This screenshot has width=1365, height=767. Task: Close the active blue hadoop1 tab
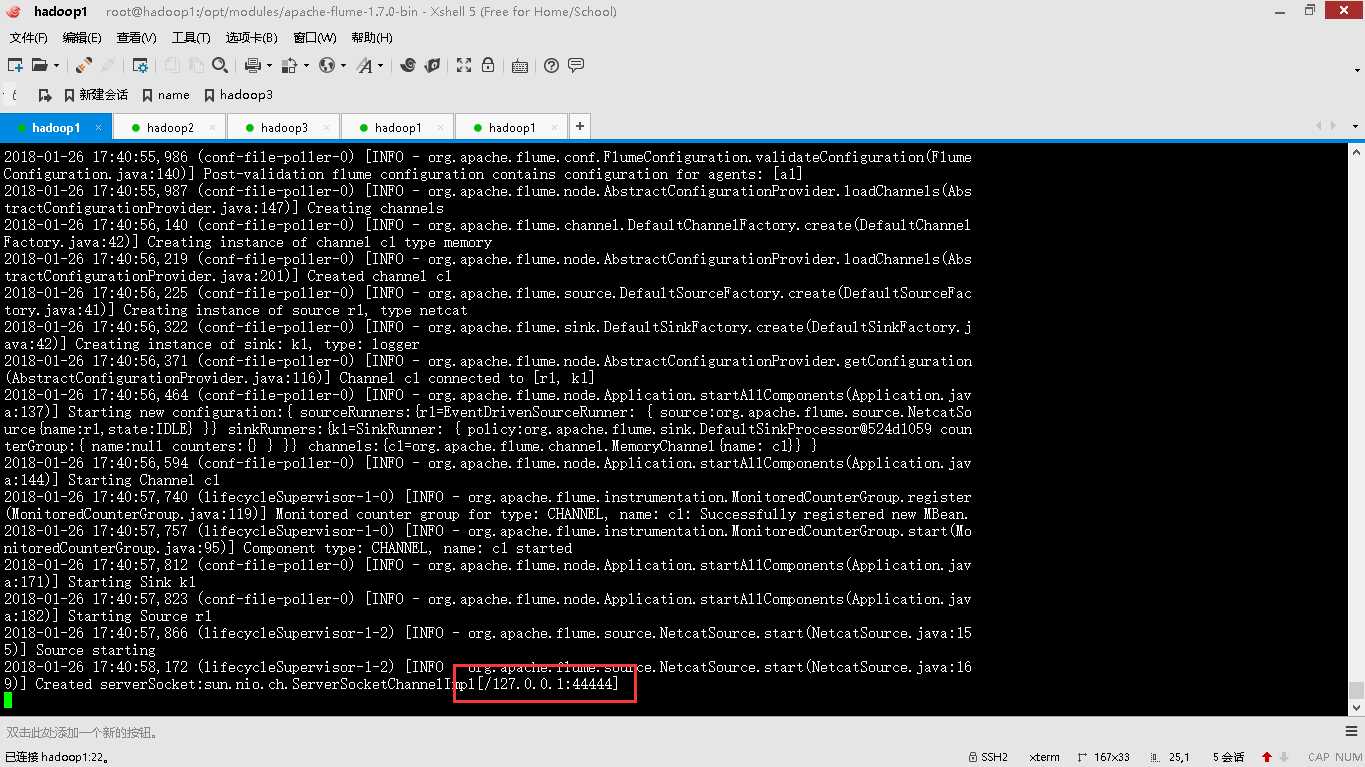click(99, 127)
